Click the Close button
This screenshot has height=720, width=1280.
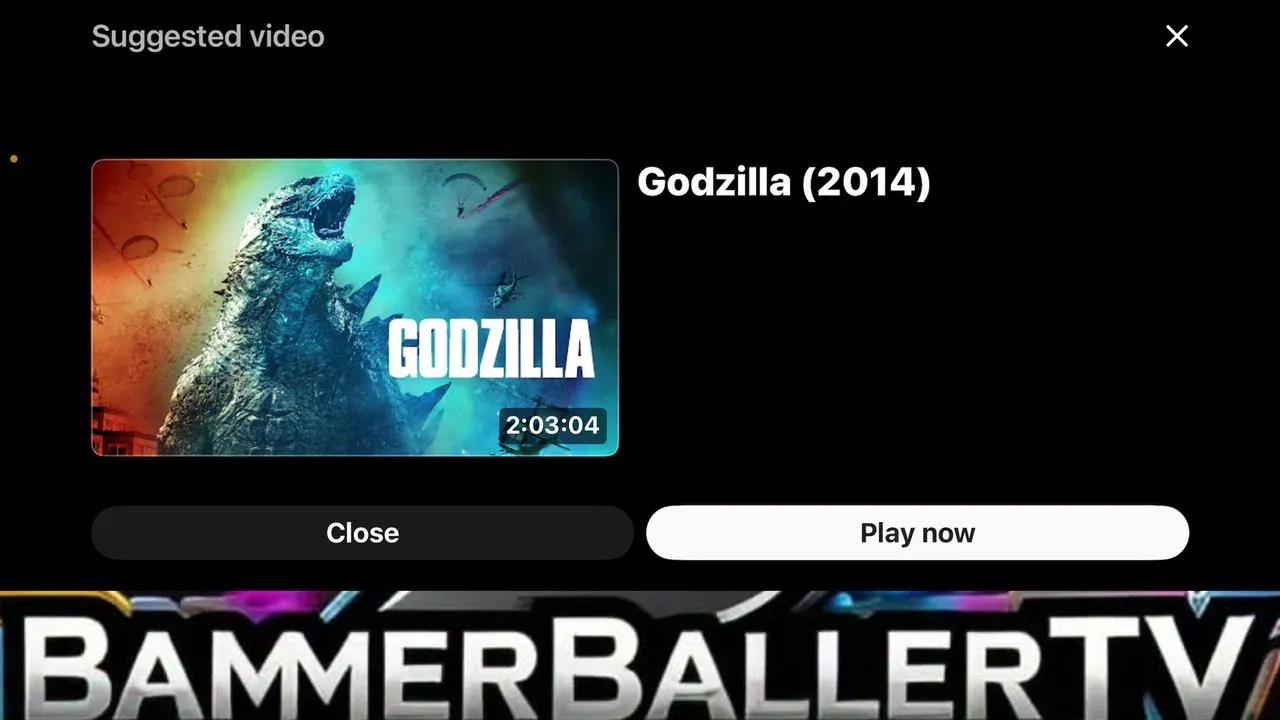point(362,533)
